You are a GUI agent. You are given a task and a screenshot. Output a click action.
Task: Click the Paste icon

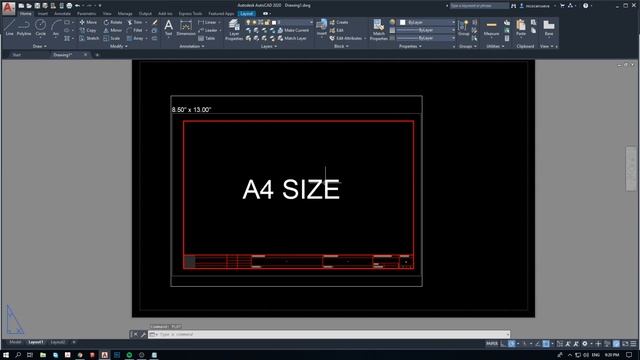click(521, 28)
